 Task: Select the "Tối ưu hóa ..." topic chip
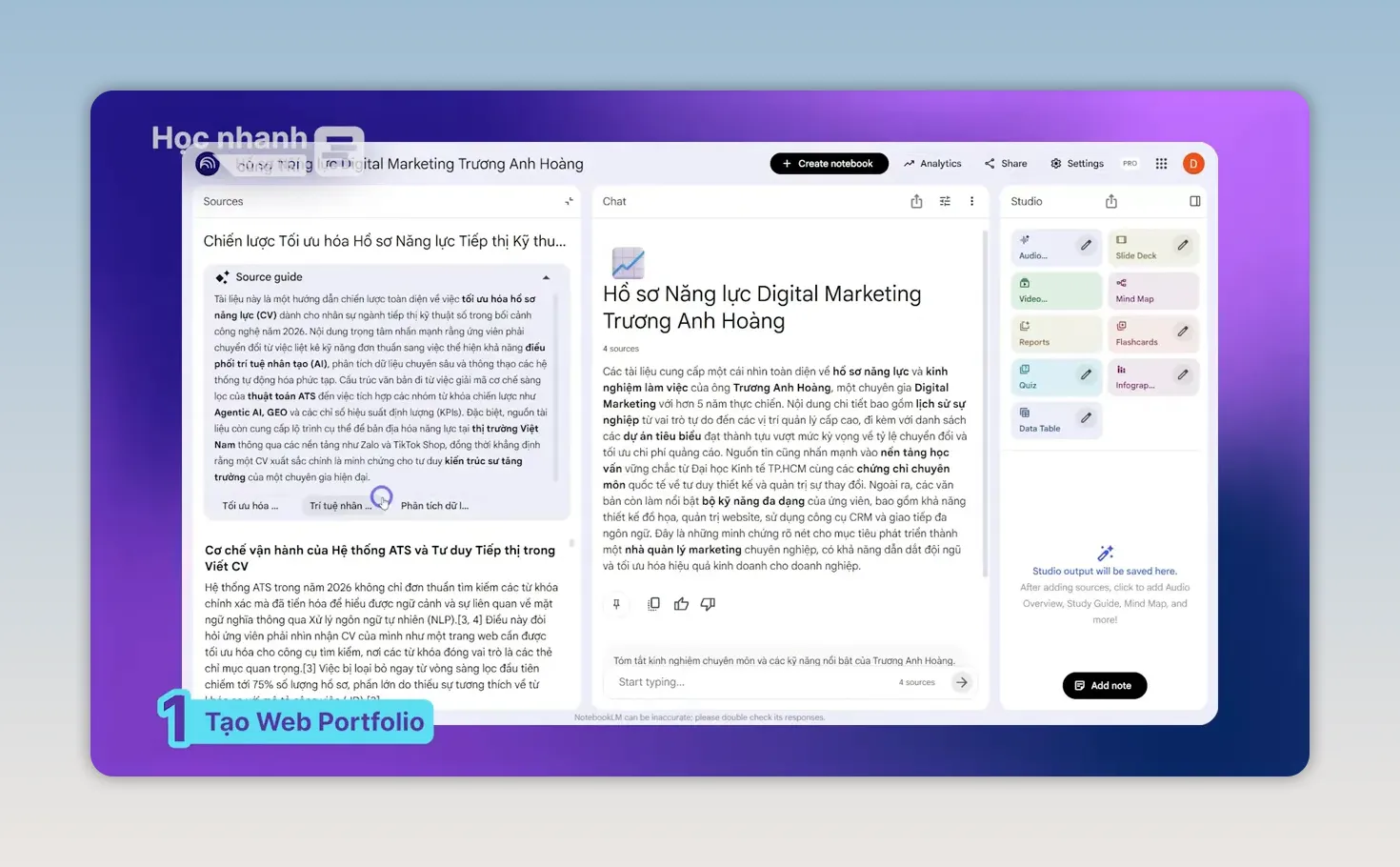tap(250, 506)
